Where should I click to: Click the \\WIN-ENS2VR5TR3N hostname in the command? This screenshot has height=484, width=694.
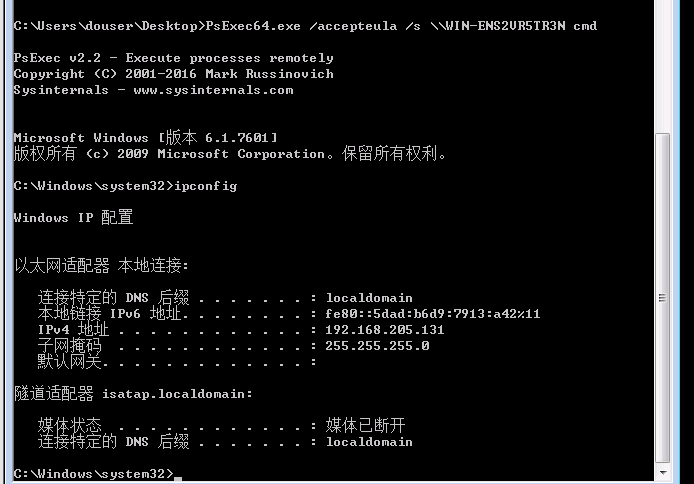(x=497, y=26)
